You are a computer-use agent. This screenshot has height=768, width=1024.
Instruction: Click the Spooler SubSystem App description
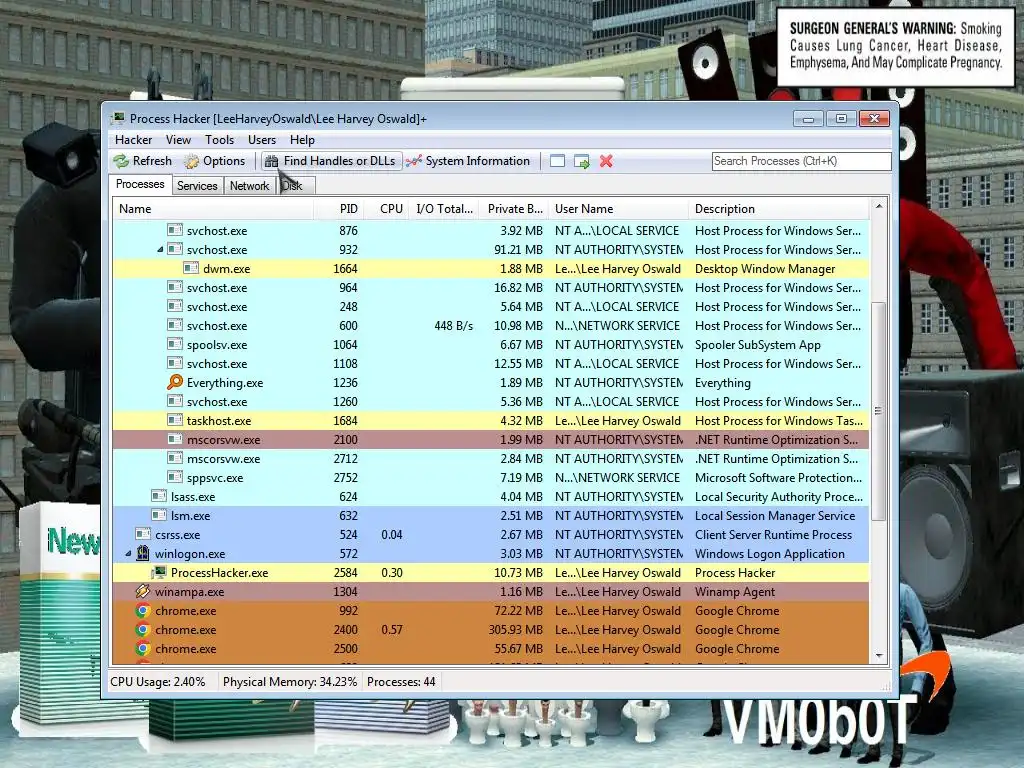pyautogui.click(x=758, y=345)
